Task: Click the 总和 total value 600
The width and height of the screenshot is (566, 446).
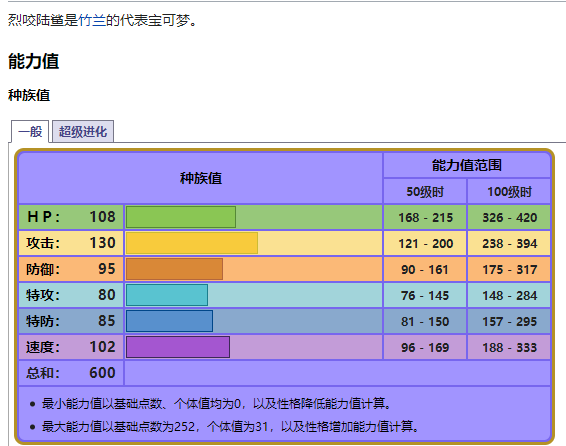Action: point(103,373)
